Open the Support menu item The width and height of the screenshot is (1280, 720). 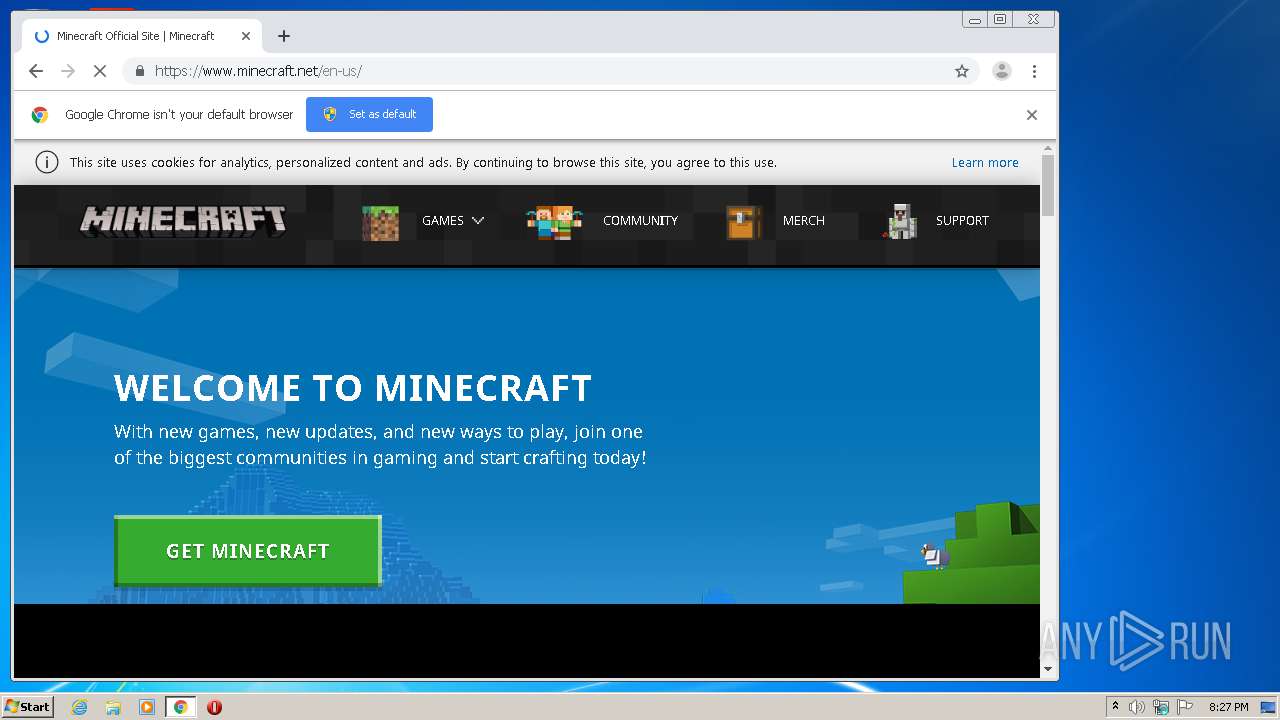point(962,221)
